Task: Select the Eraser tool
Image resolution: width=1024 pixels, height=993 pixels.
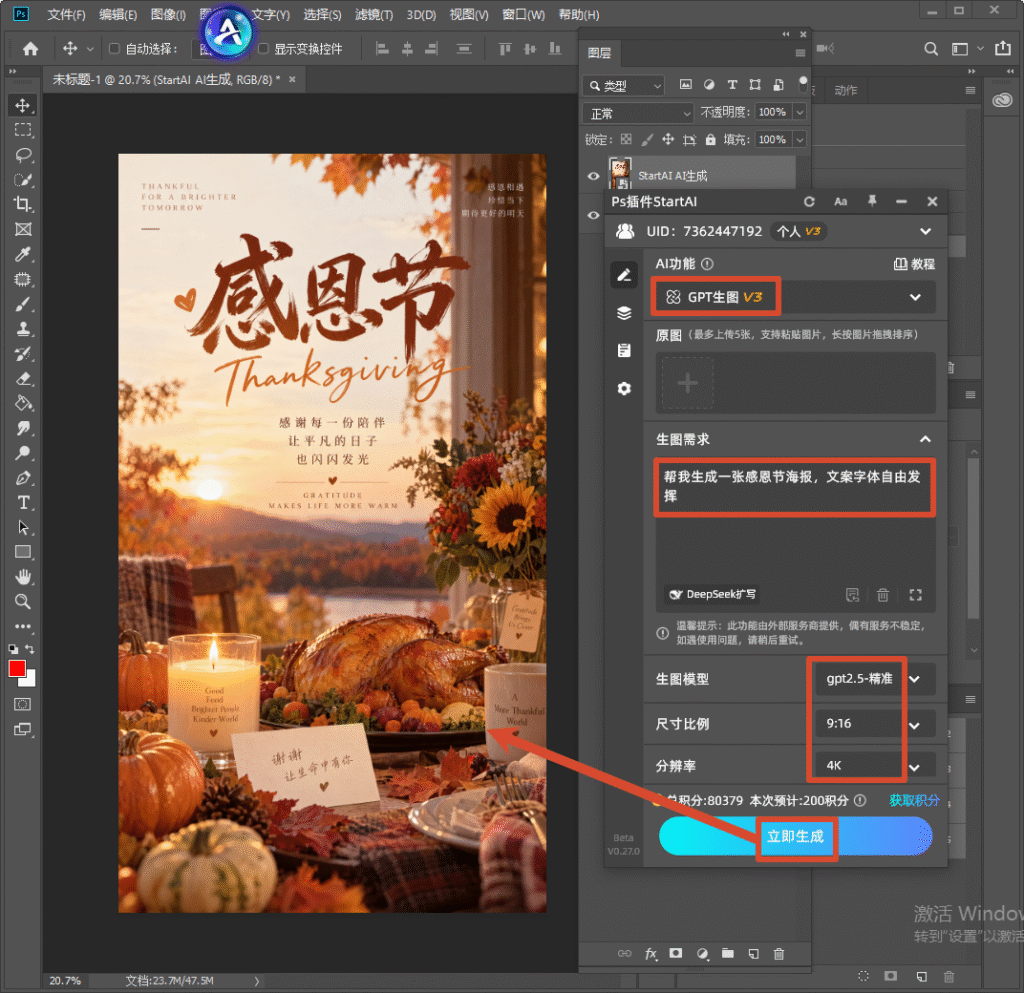Action: tap(23, 379)
